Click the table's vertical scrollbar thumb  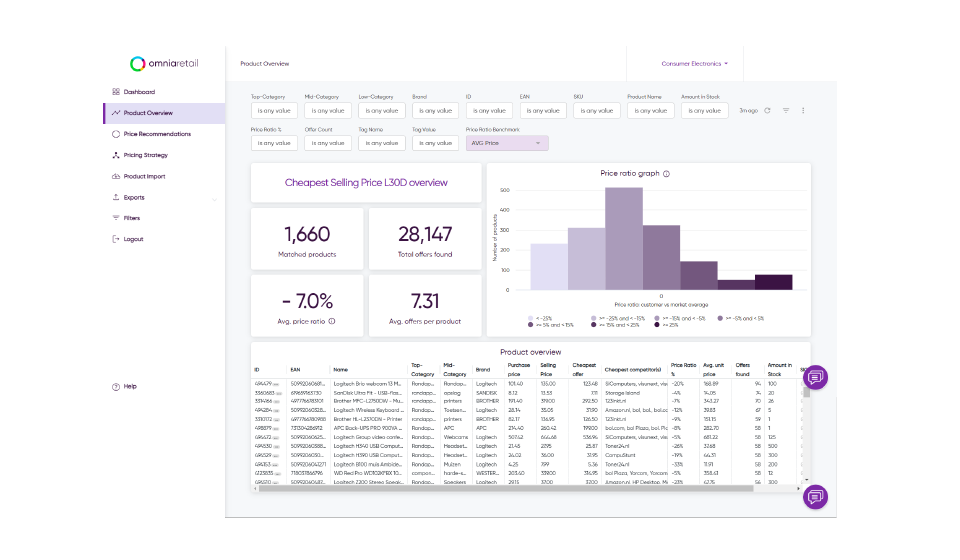point(806,392)
